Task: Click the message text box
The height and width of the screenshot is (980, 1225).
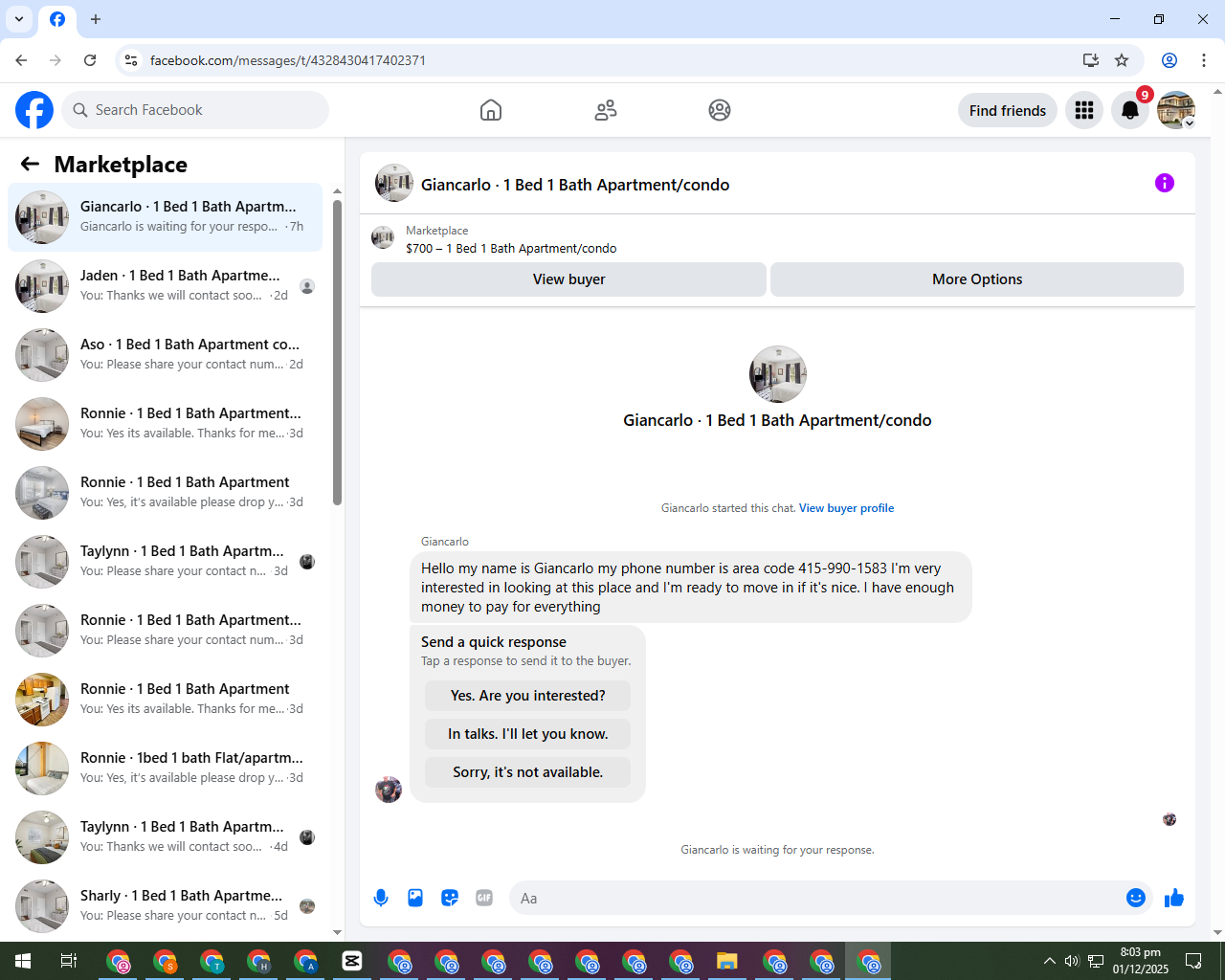Action: [x=816, y=898]
